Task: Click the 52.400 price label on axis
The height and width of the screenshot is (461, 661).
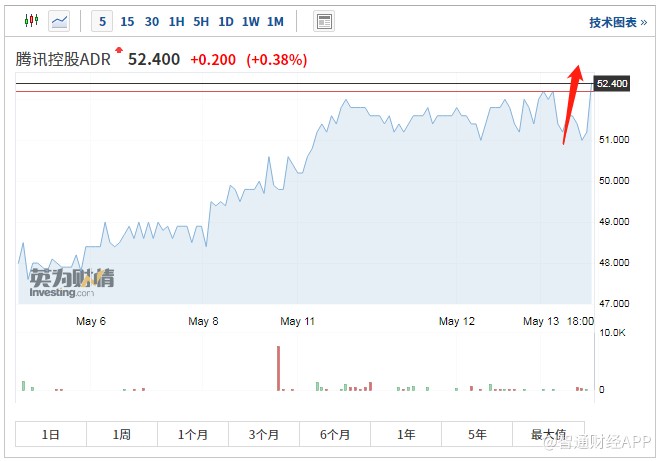Action: click(x=612, y=83)
